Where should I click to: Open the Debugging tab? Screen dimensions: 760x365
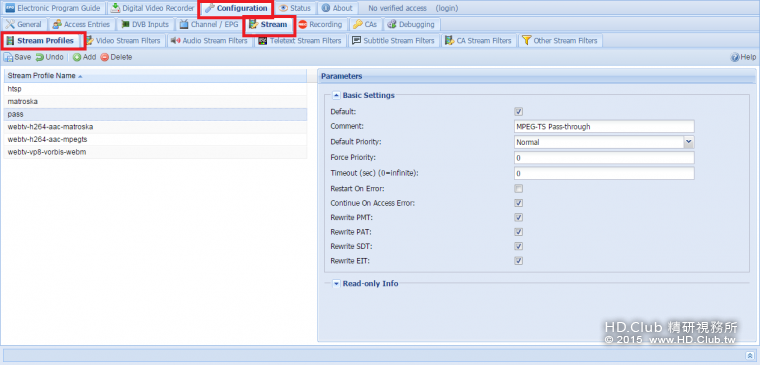click(412, 24)
